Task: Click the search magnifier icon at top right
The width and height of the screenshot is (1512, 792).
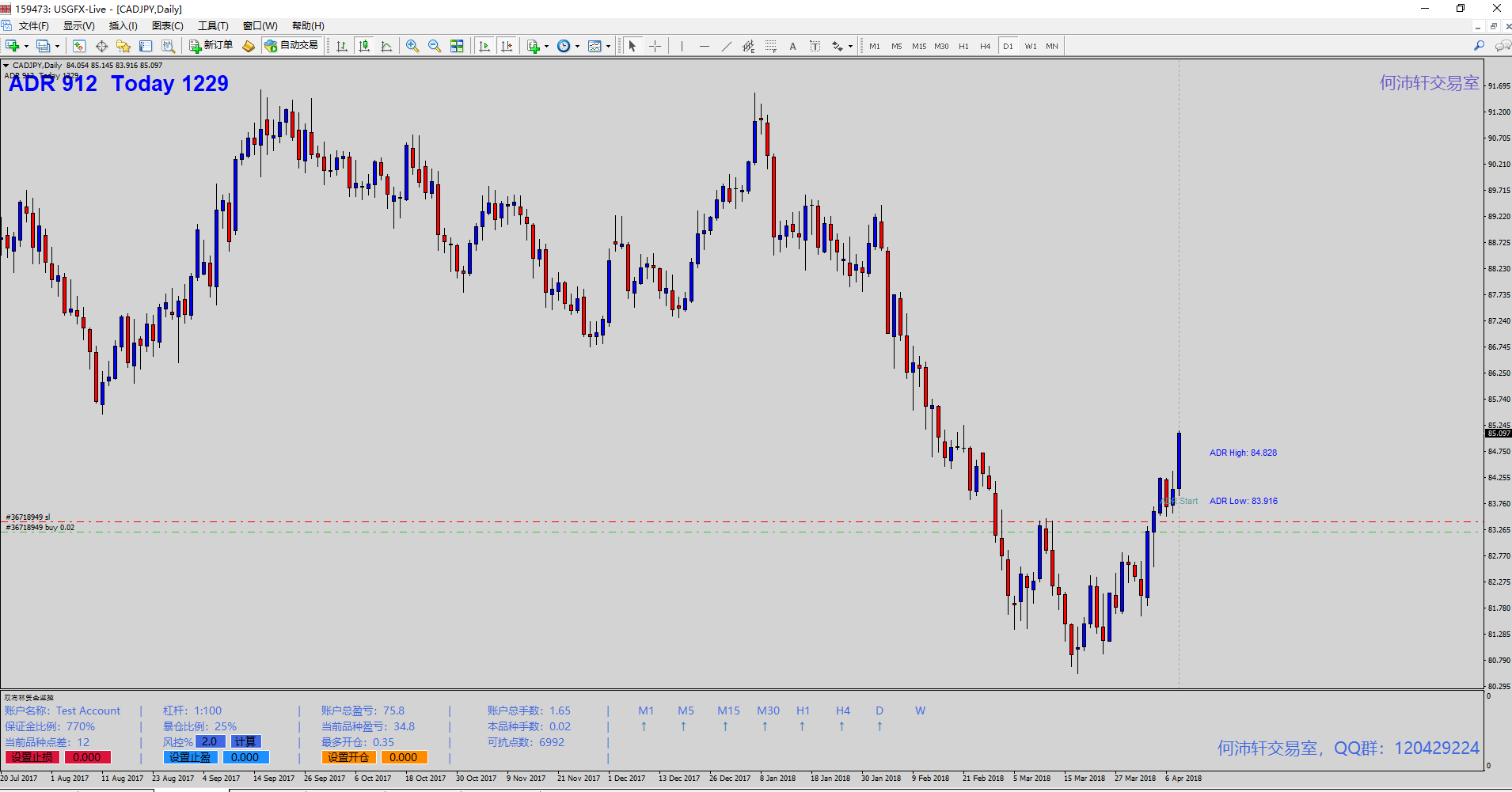Action: click(1479, 46)
